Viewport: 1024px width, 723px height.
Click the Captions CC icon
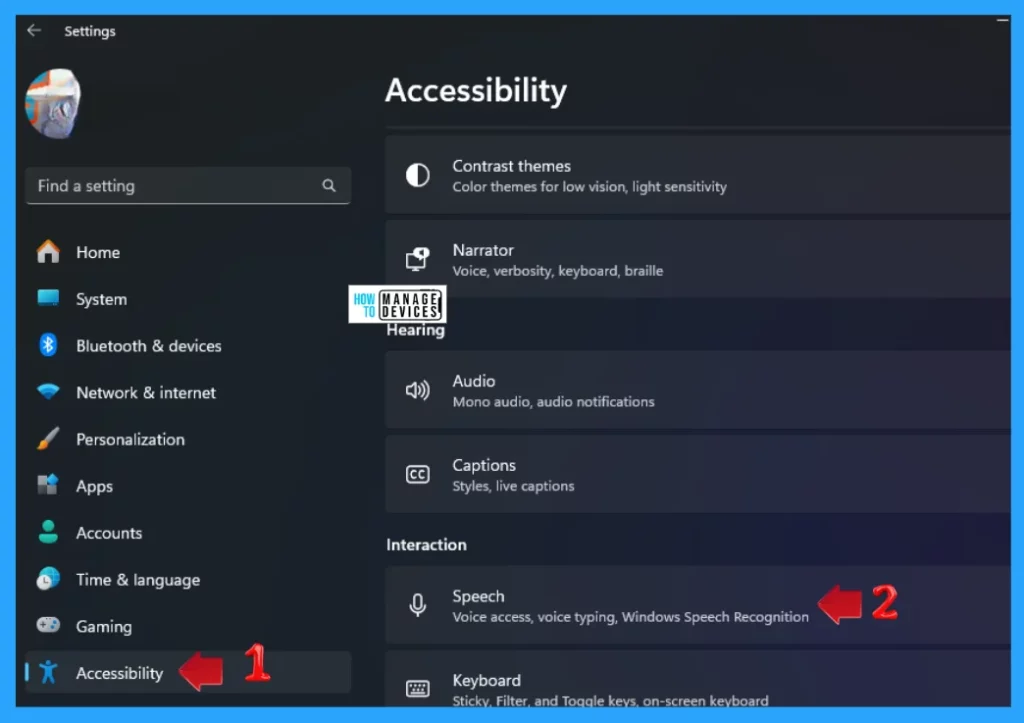[x=417, y=474]
